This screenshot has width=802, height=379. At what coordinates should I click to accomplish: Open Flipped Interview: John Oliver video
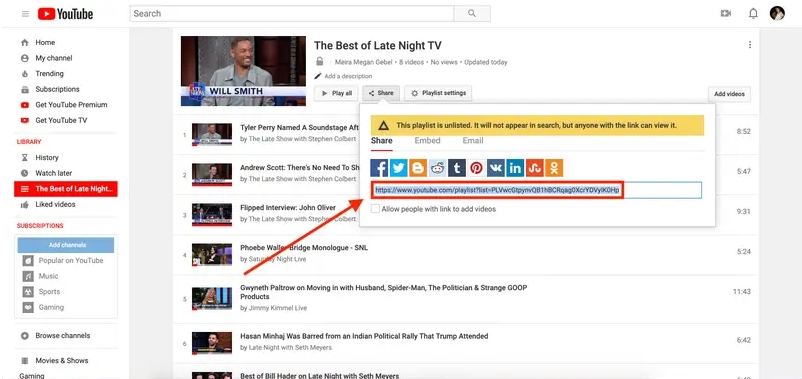(x=288, y=208)
